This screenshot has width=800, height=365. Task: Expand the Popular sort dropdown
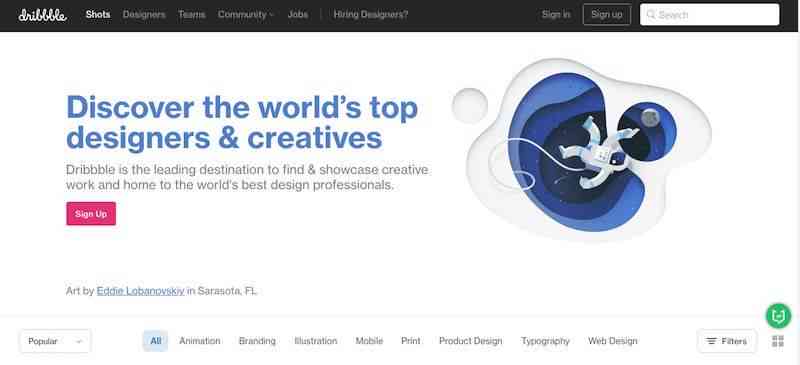click(55, 341)
